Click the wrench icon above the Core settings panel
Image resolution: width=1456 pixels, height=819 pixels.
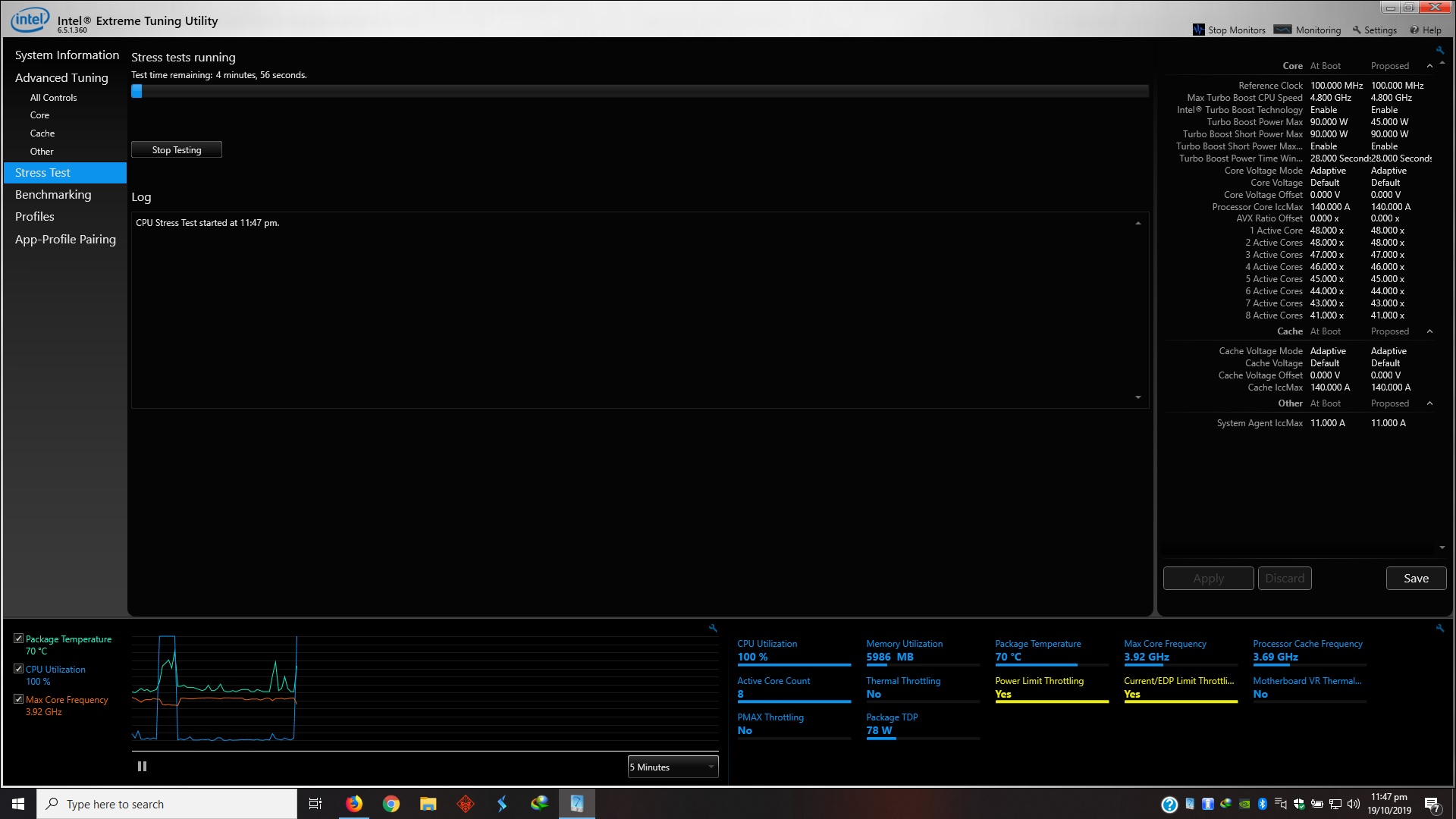click(x=1439, y=50)
